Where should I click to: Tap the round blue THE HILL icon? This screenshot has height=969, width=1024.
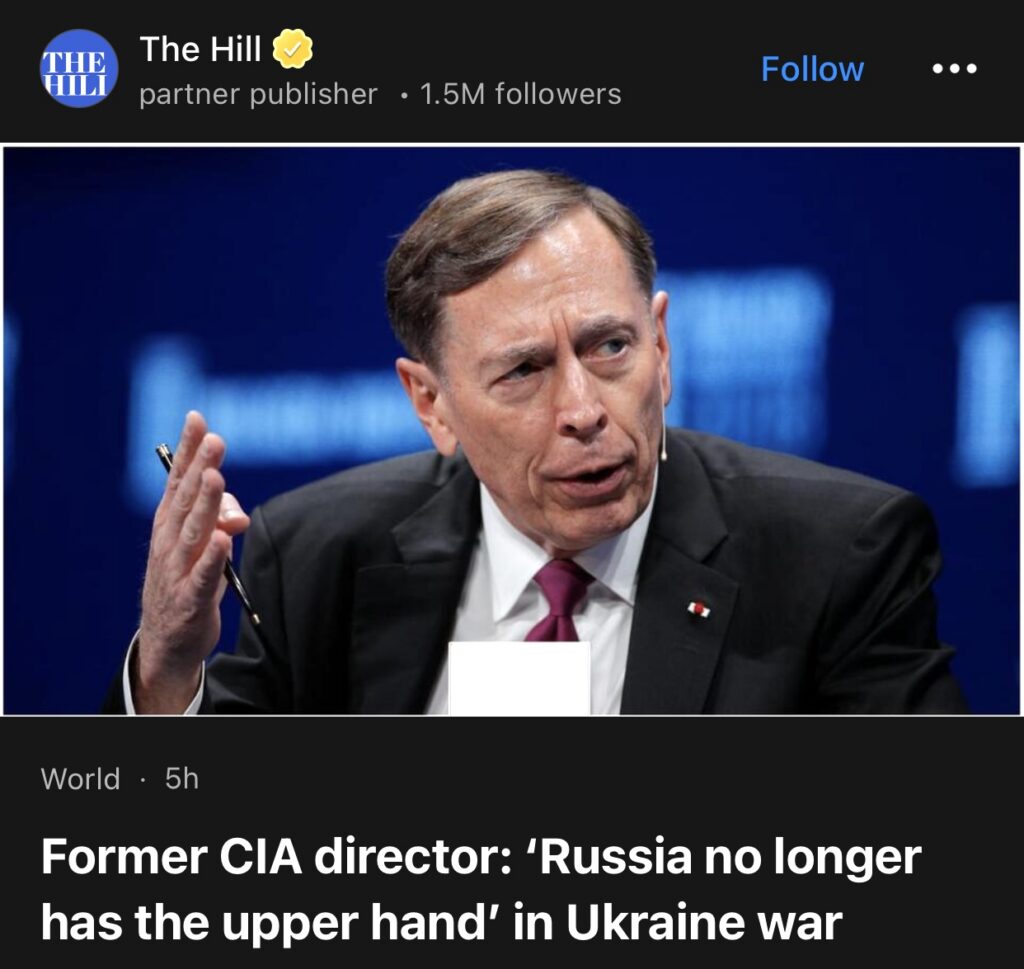point(79,68)
